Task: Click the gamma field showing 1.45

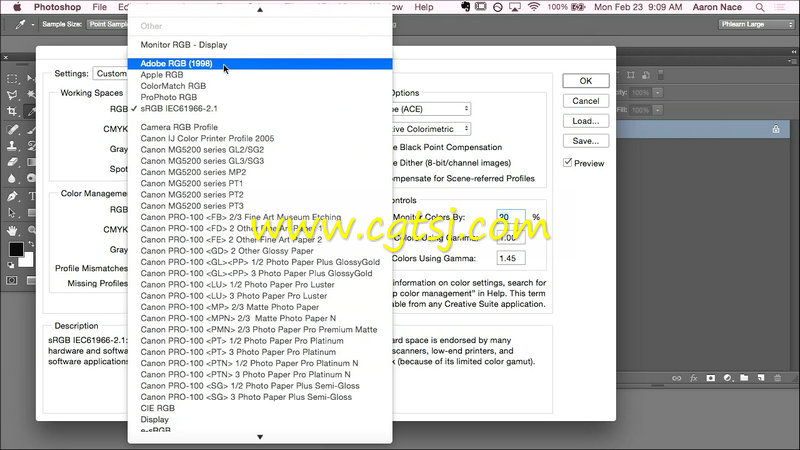Action: 511,258
